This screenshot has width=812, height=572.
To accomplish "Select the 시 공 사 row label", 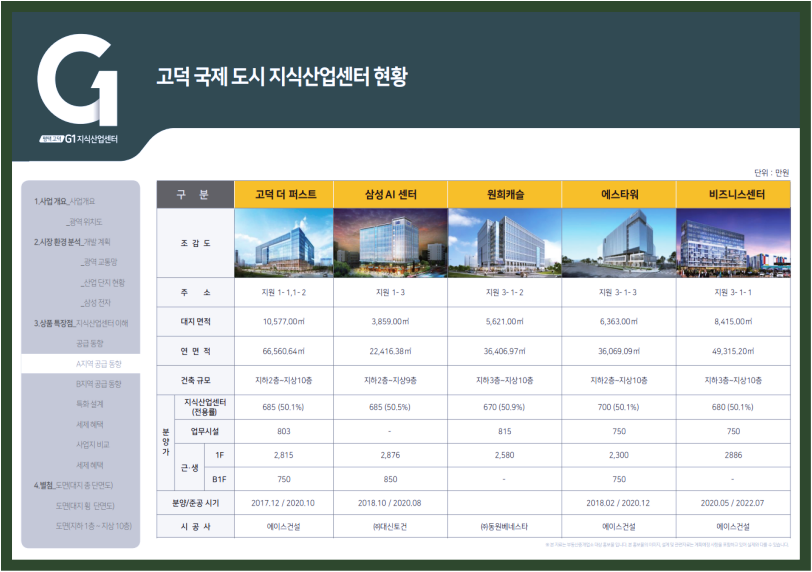I will pos(195,526).
